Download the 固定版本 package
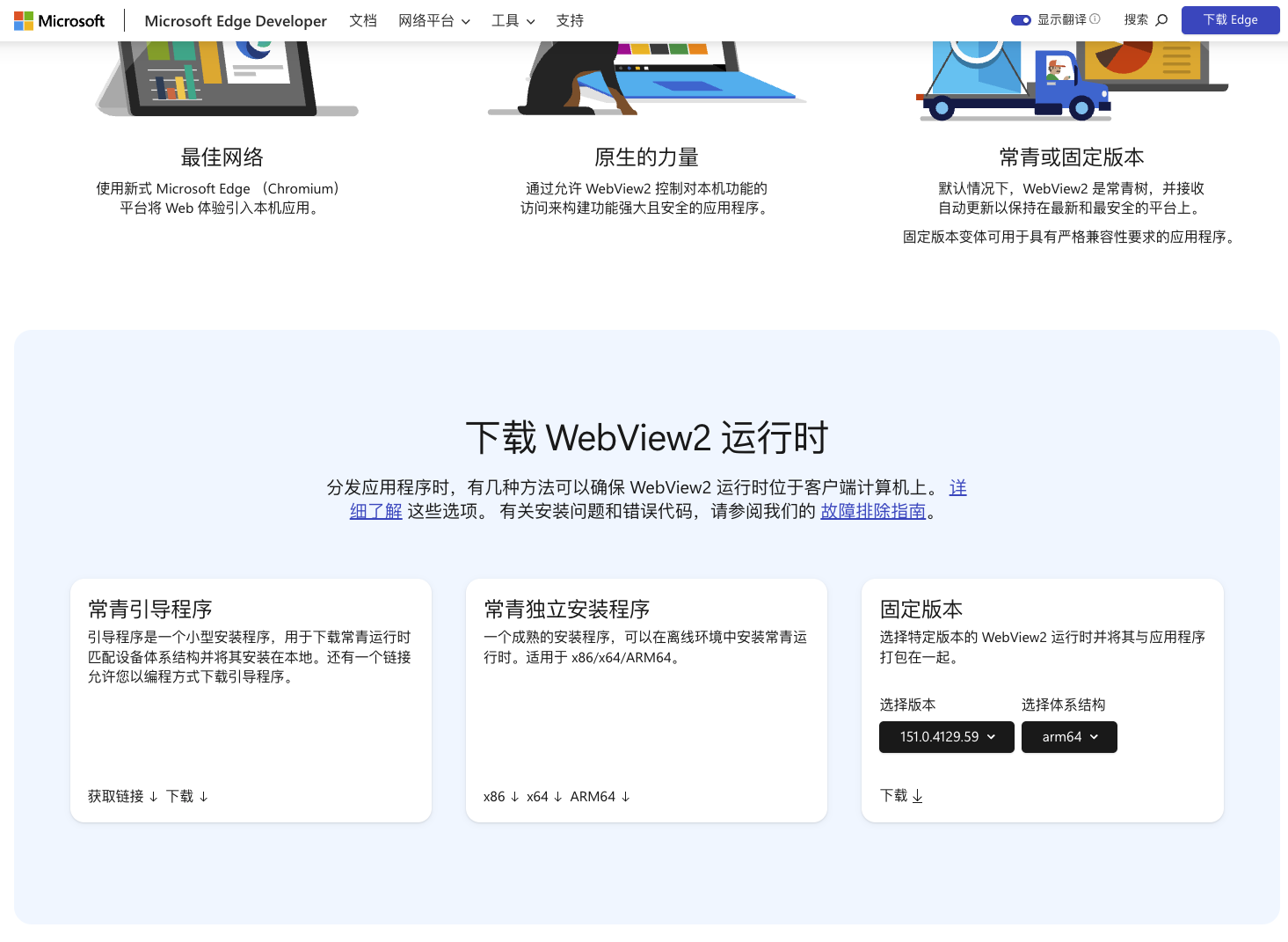 click(x=902, y=796)
